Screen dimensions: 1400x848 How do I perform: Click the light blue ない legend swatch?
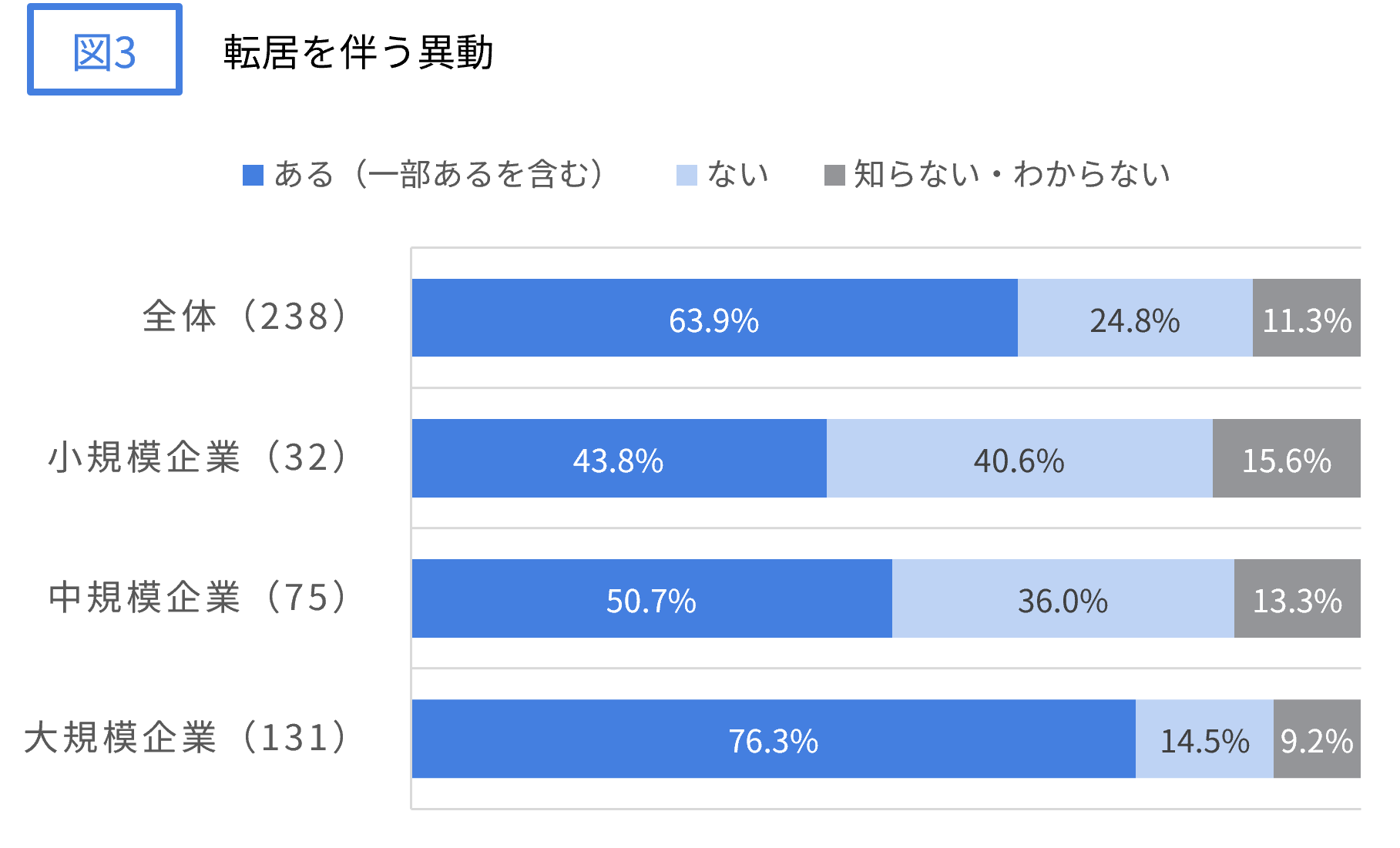coord(687,175)
